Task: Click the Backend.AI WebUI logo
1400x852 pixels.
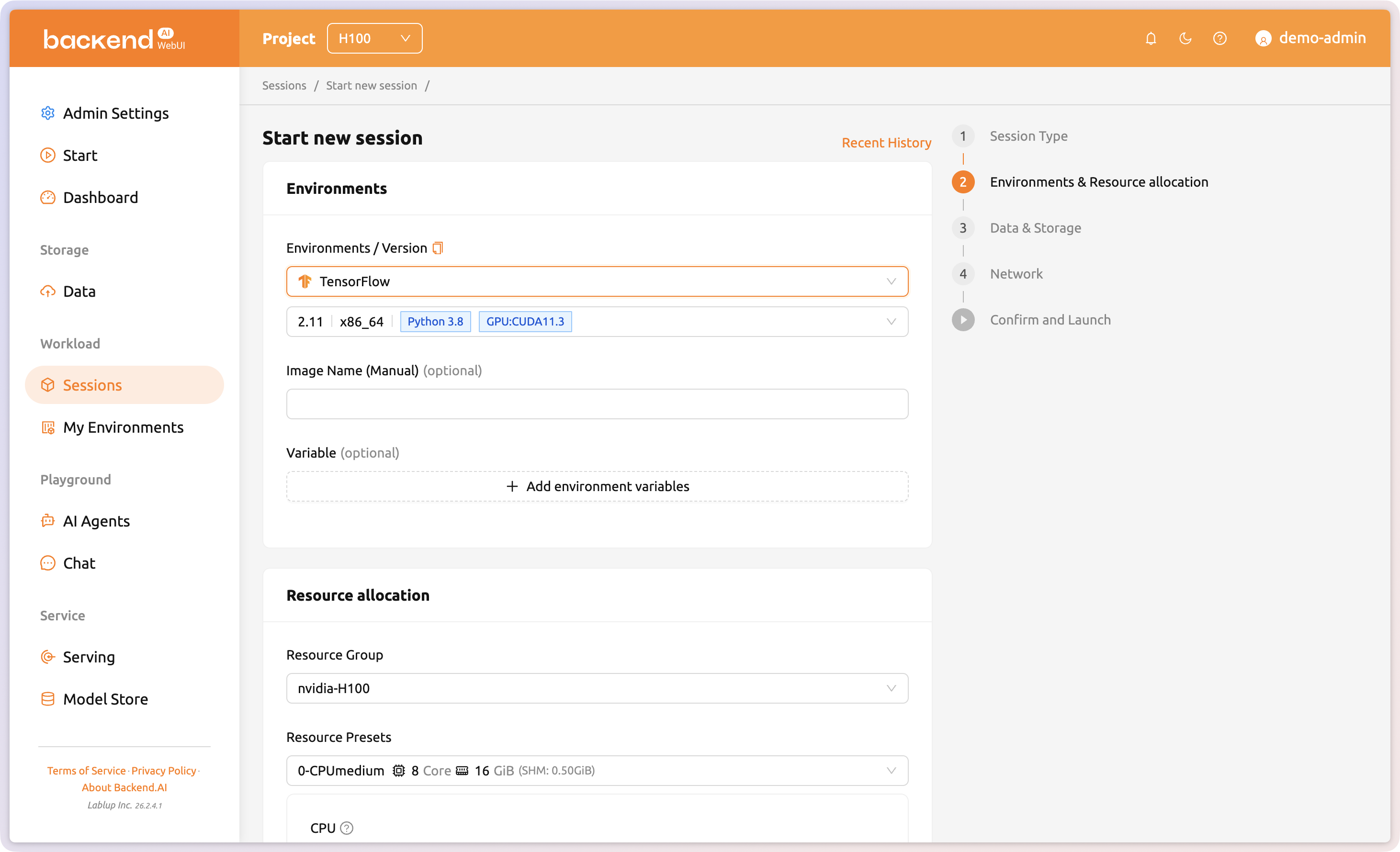Action: click(113, 39)
